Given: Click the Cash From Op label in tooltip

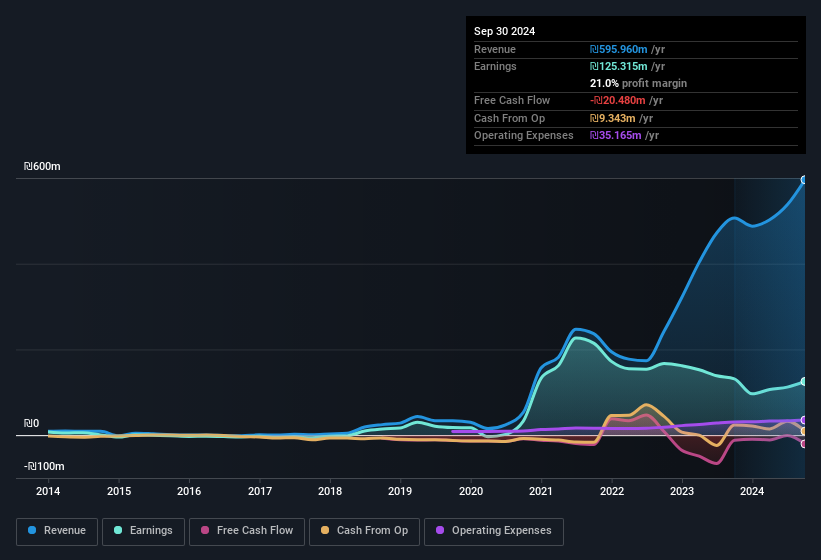Looking at the screenshot, I should coord(509,118).
